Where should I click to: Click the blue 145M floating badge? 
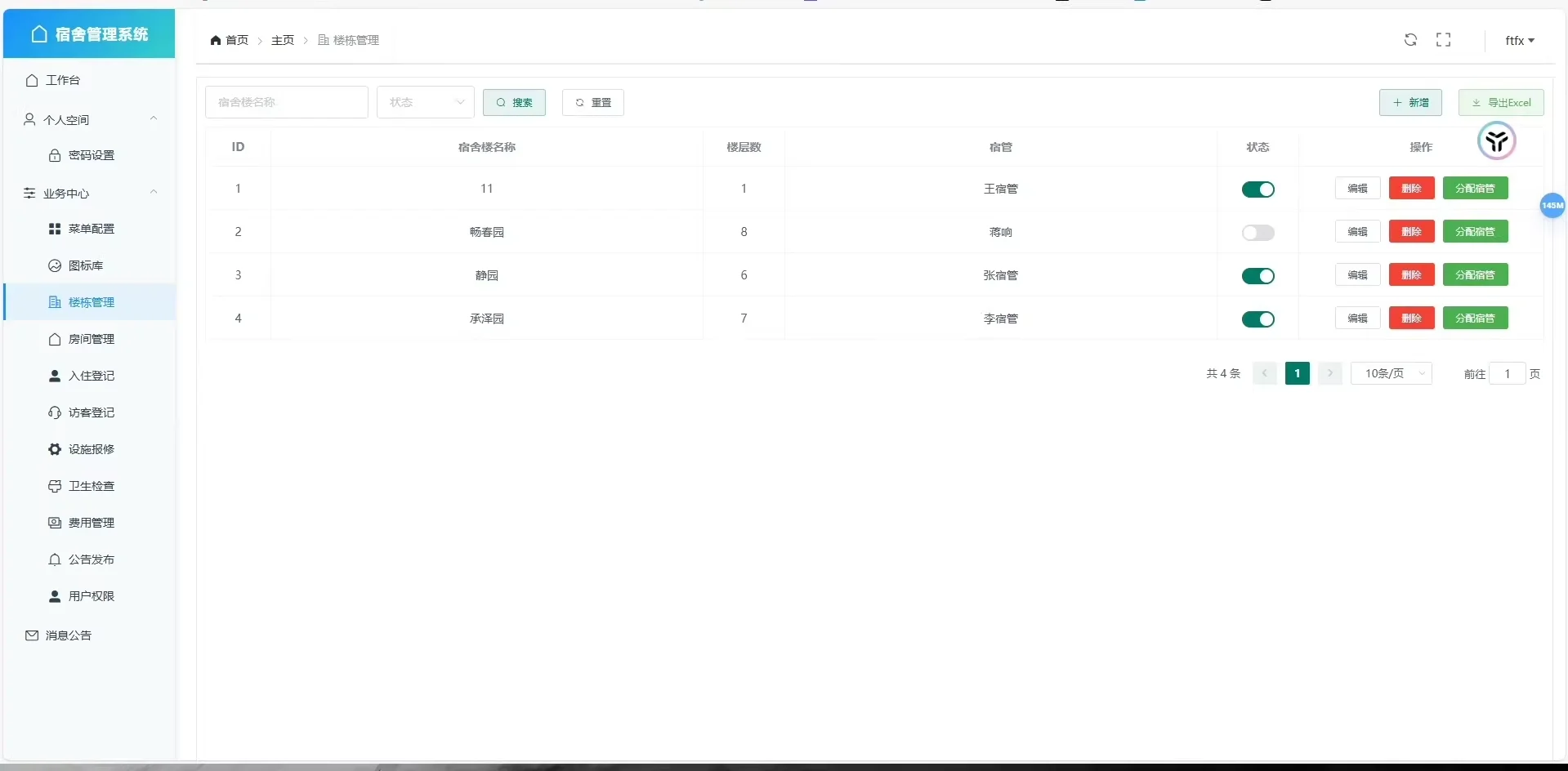[1552, 206]
